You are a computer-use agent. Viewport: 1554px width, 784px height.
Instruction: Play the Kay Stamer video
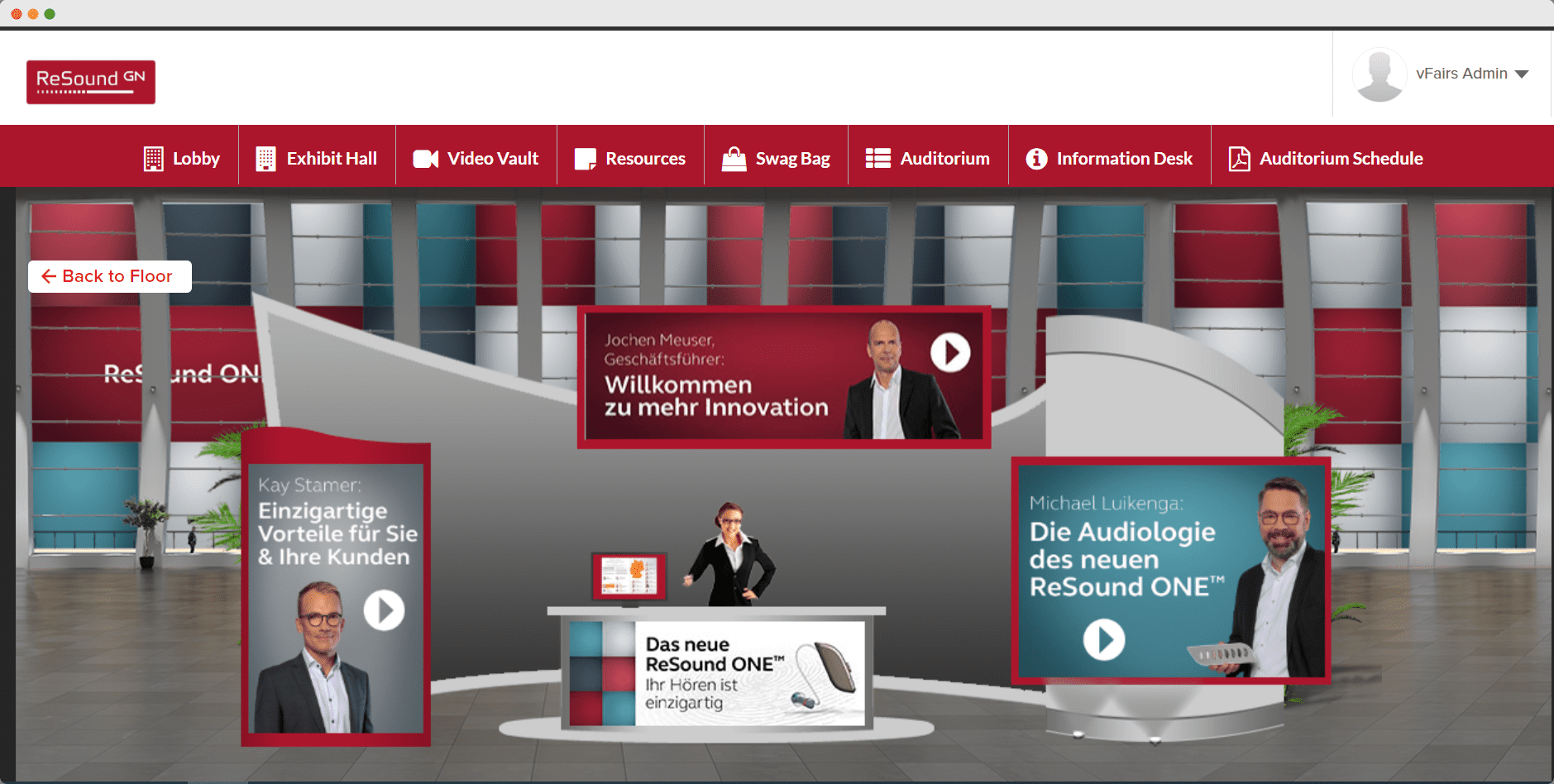384,610
